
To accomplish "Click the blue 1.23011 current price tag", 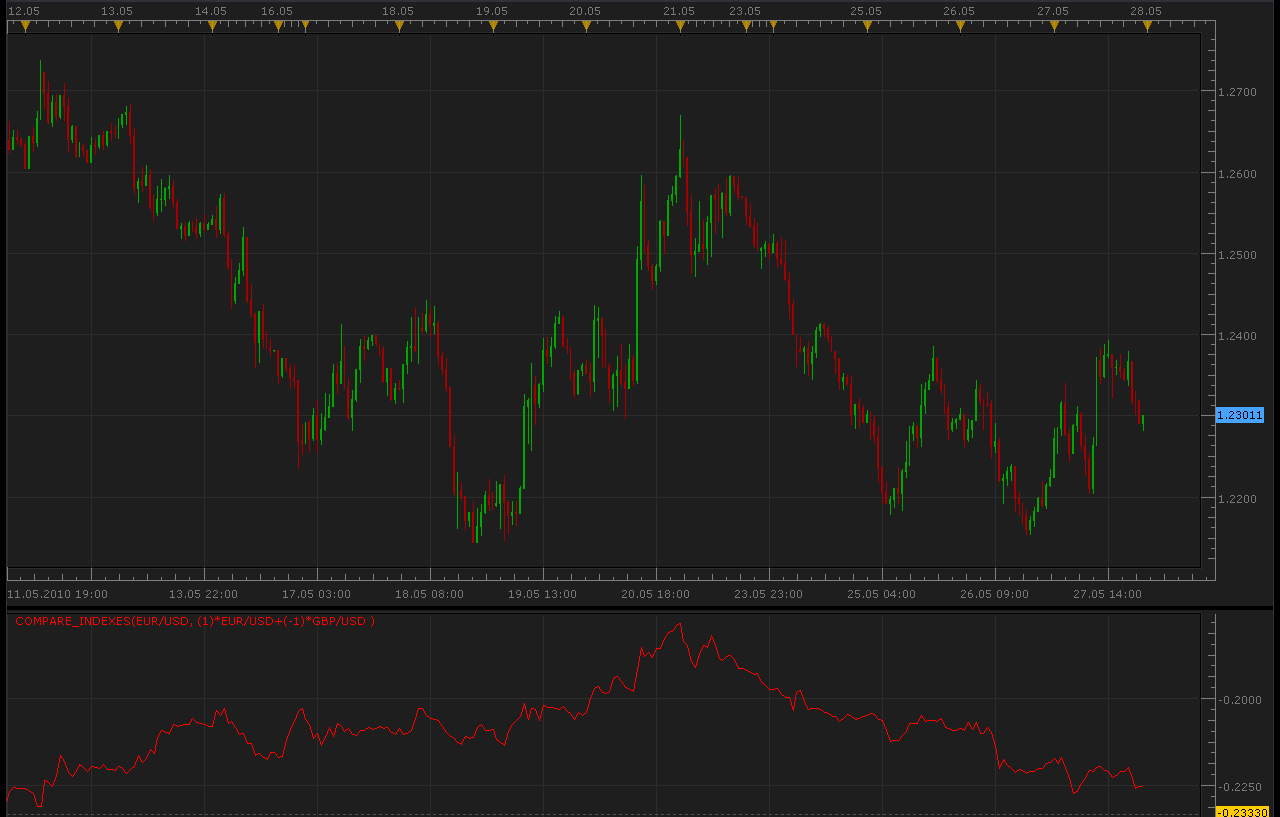I will [1240, 415].
